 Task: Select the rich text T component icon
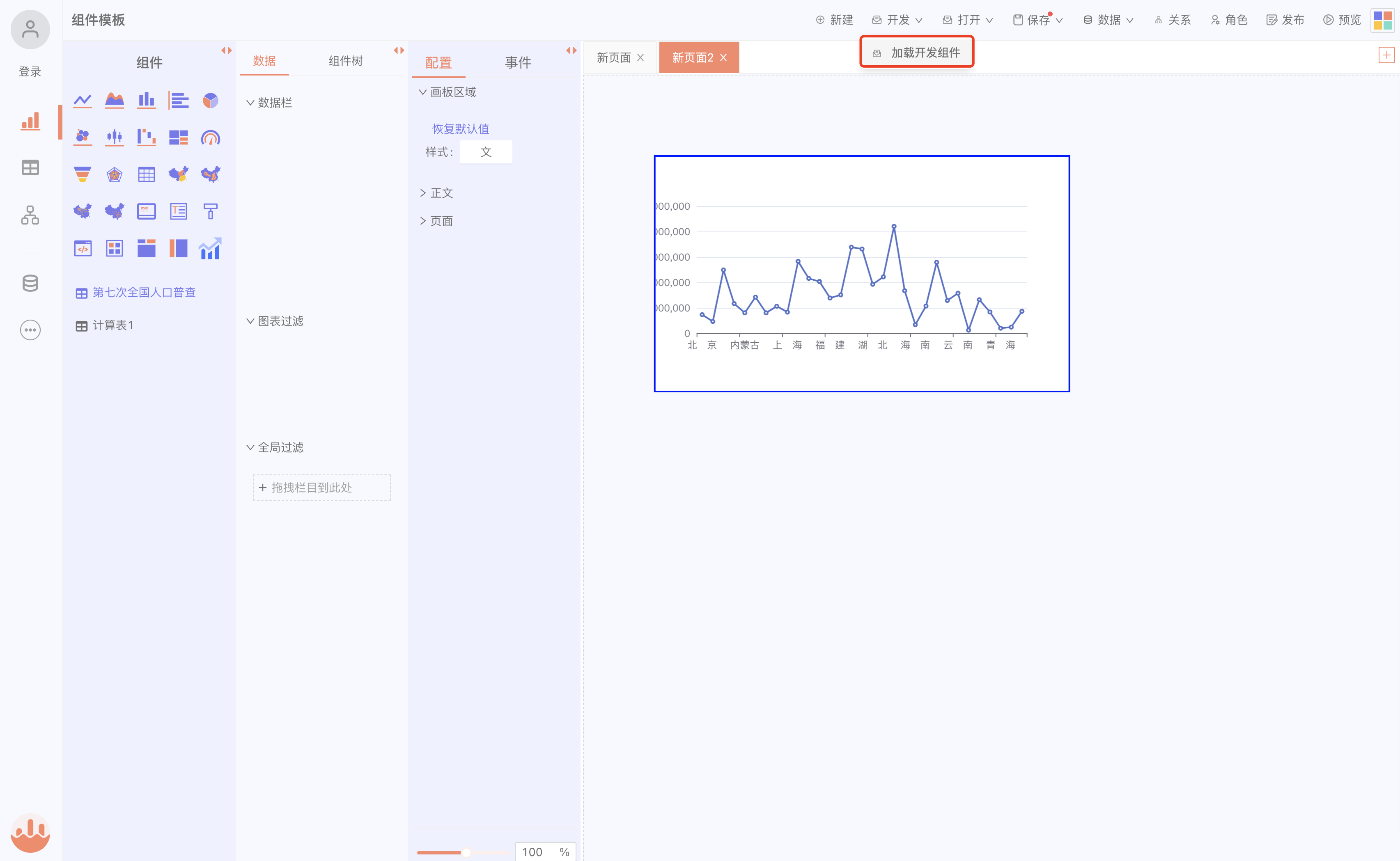point(178,211)
